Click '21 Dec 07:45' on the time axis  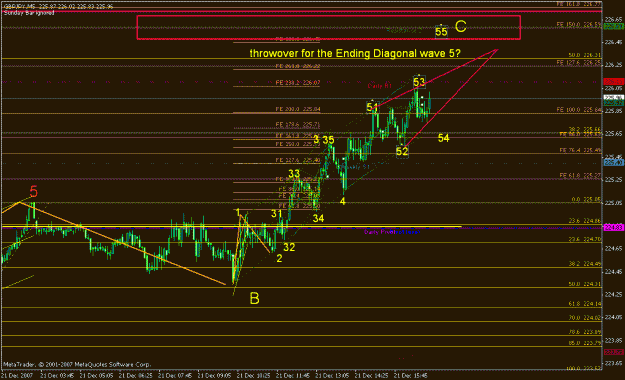coord(175,376)
